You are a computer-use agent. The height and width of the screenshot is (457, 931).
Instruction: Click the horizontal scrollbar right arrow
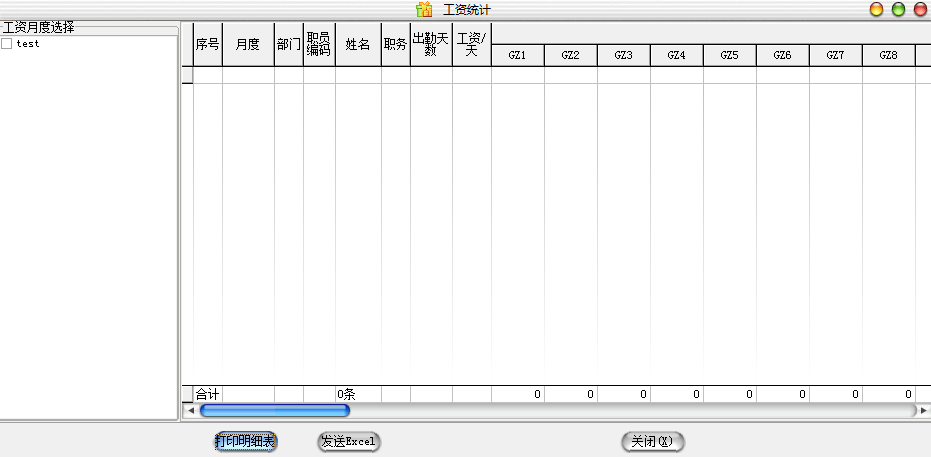(x=924, y=410)
